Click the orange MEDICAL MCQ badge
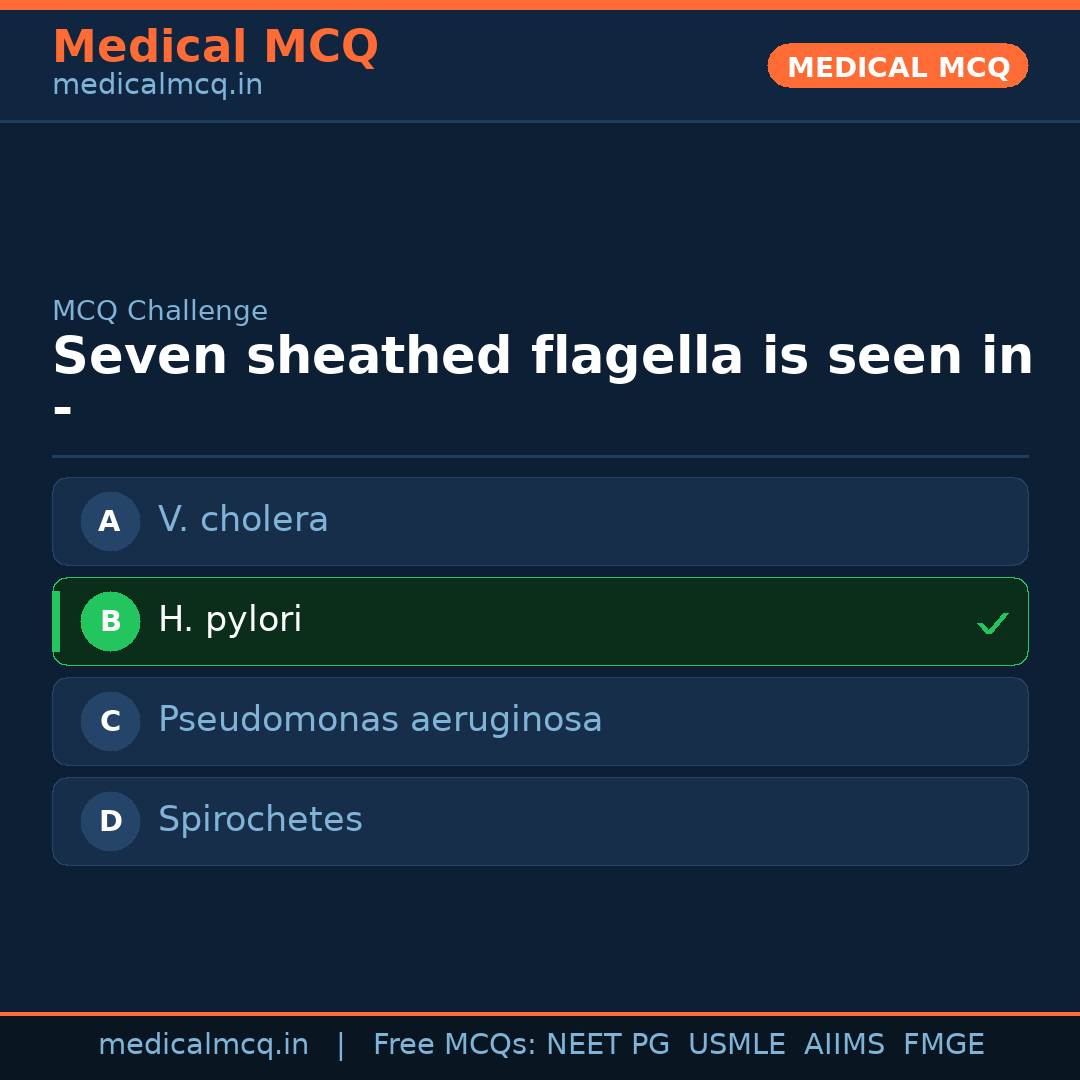Image resolution: width=1080 pixels, height=1080 pixels. [898, 66]
